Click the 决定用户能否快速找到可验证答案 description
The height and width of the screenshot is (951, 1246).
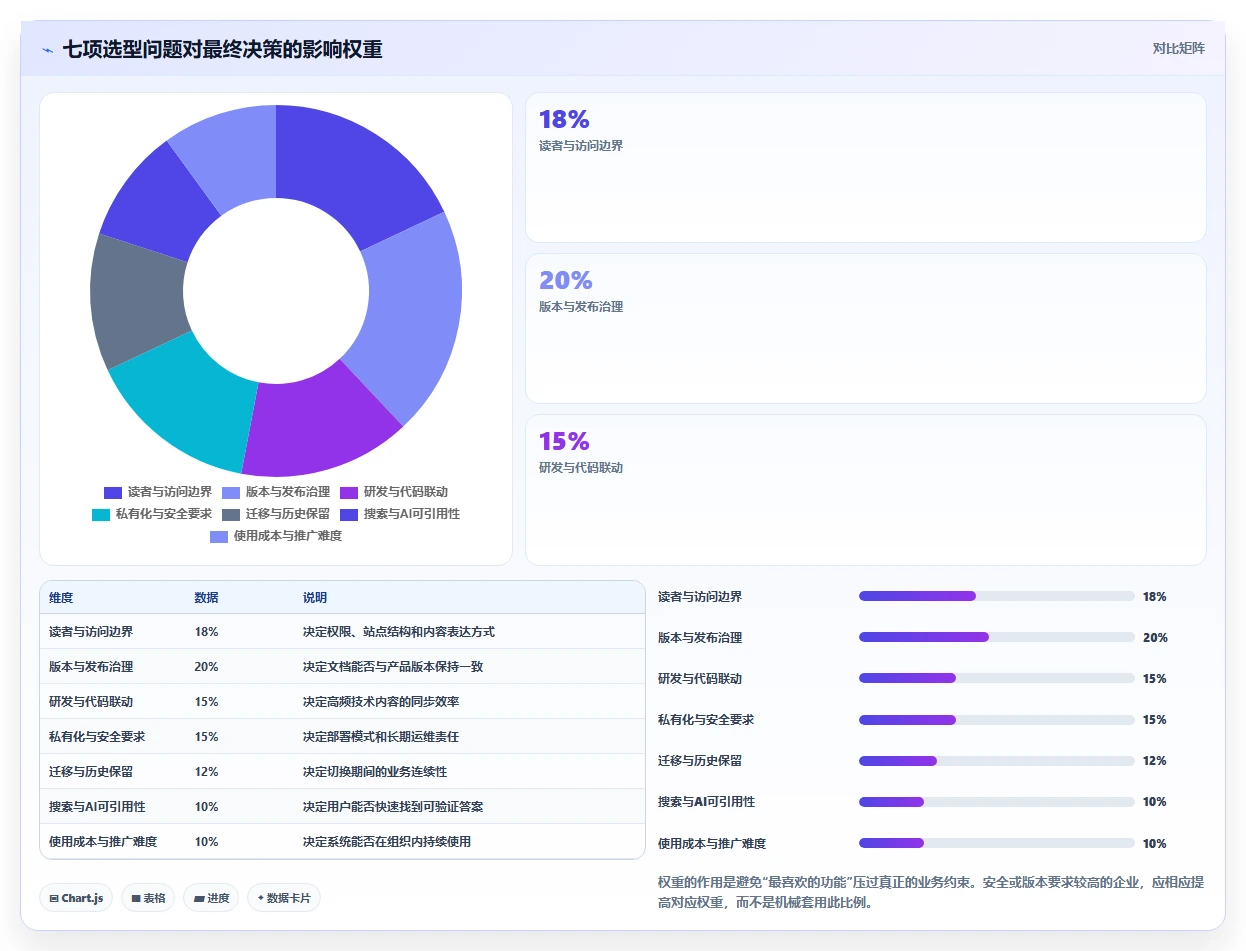pyautogui.click(x=393, y=807)
